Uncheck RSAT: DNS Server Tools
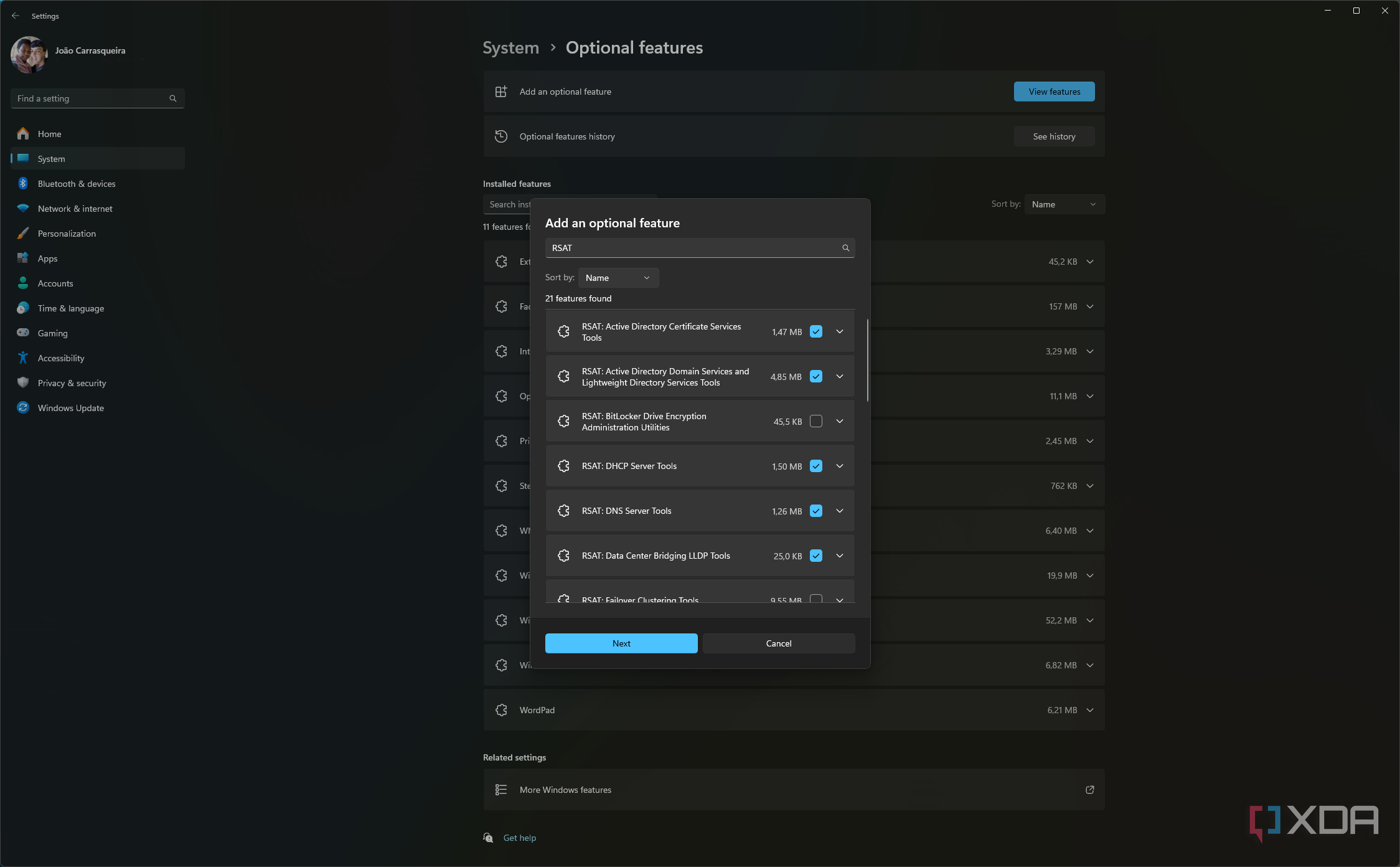This screenshot has height=867, width=1400. coord(816,511)
